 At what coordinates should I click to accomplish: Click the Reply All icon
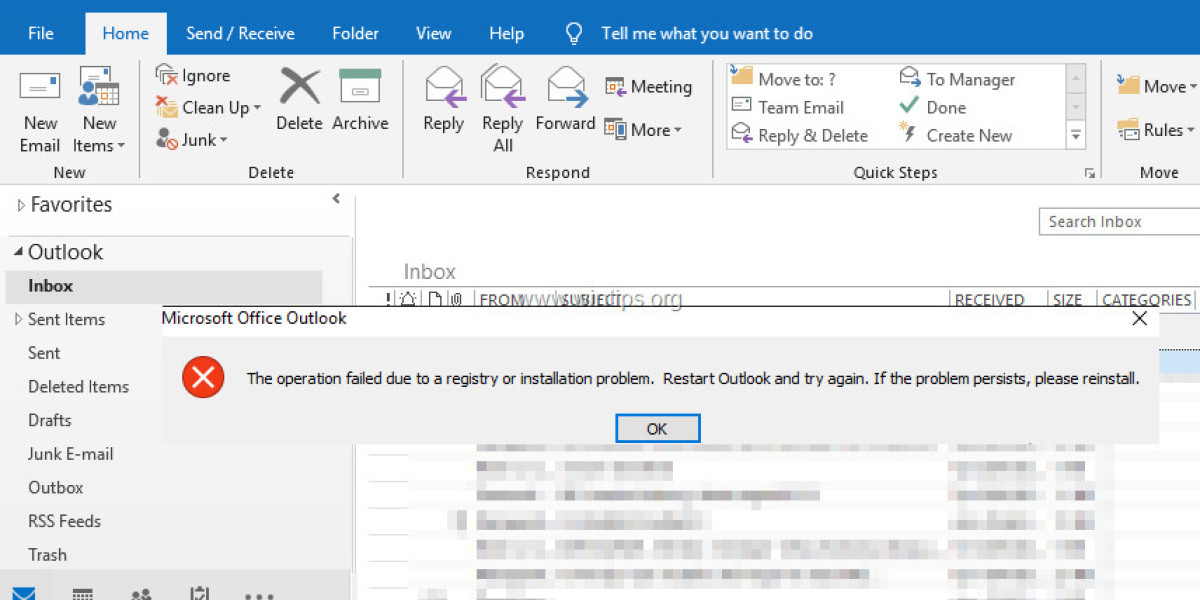(x=502, y=88)
